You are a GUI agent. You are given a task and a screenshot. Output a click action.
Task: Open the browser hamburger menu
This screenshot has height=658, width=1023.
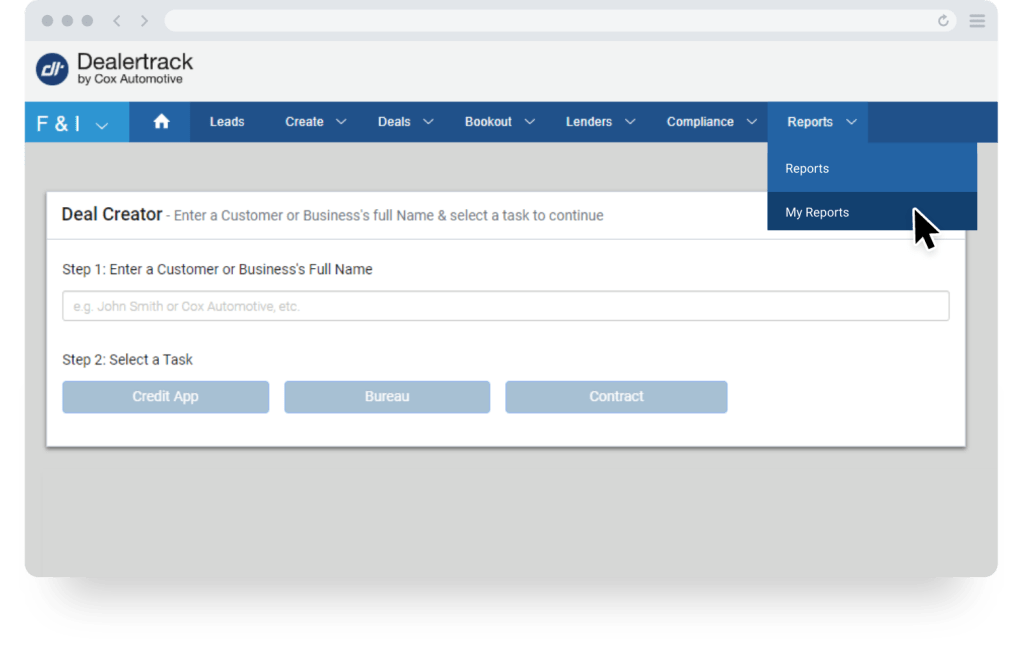[x=977, y=21]
